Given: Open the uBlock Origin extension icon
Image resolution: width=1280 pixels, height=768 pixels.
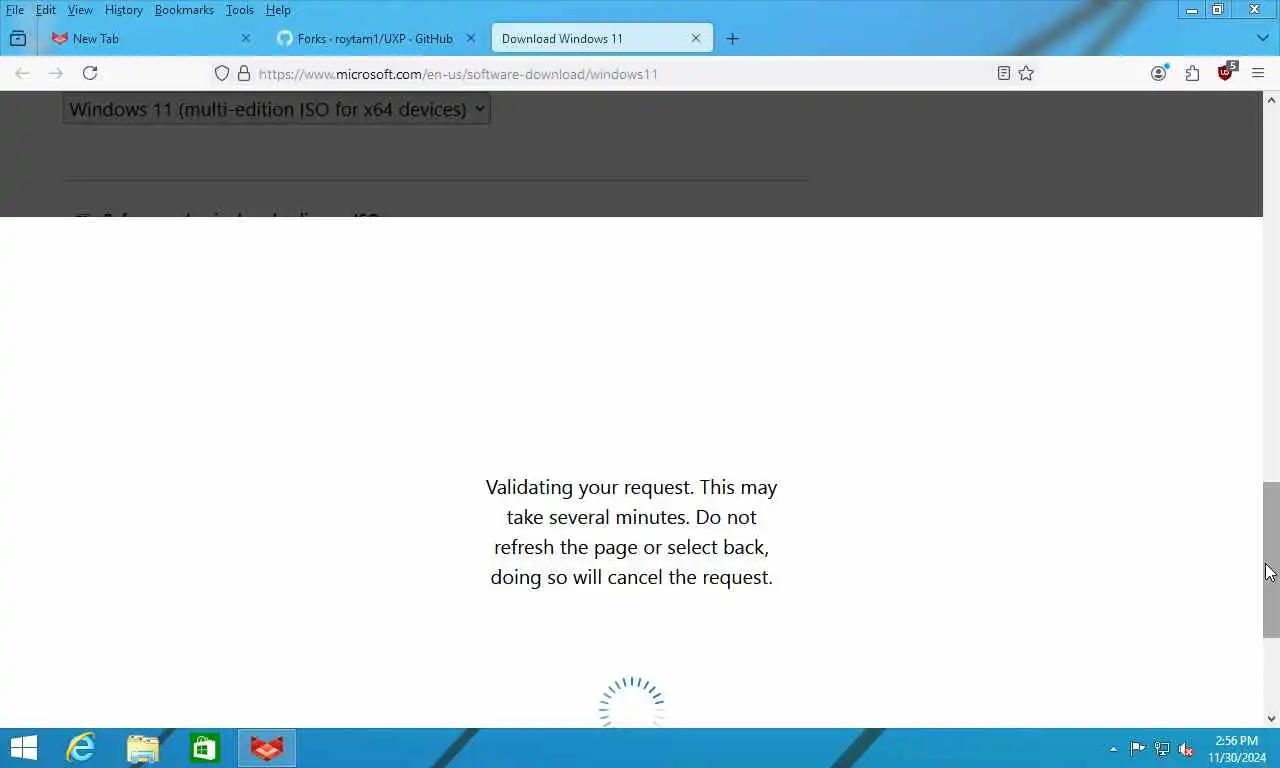Looking at the screenshot, I should pyautogui.click(x=1226, y=72).
